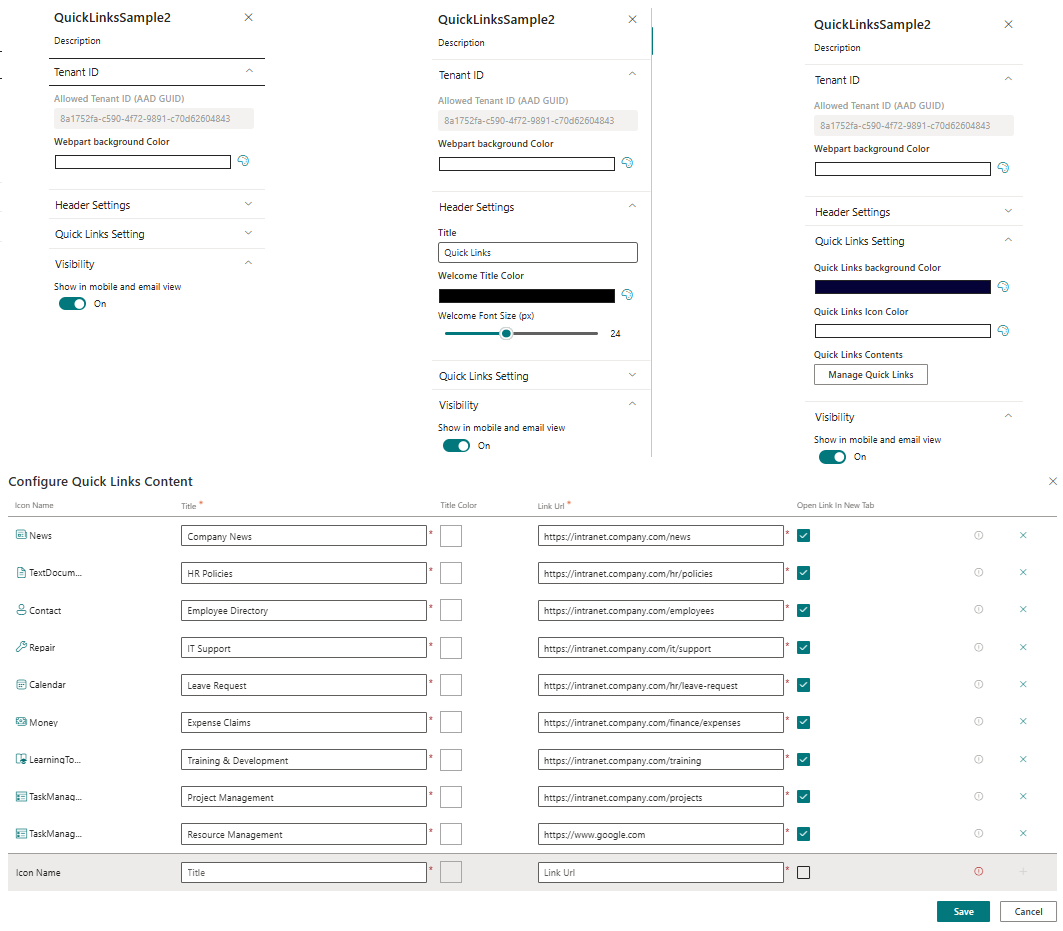Click the Calendar icon for Leave Request
Viewport: 1063px width, 931px height.
(20, 685)
